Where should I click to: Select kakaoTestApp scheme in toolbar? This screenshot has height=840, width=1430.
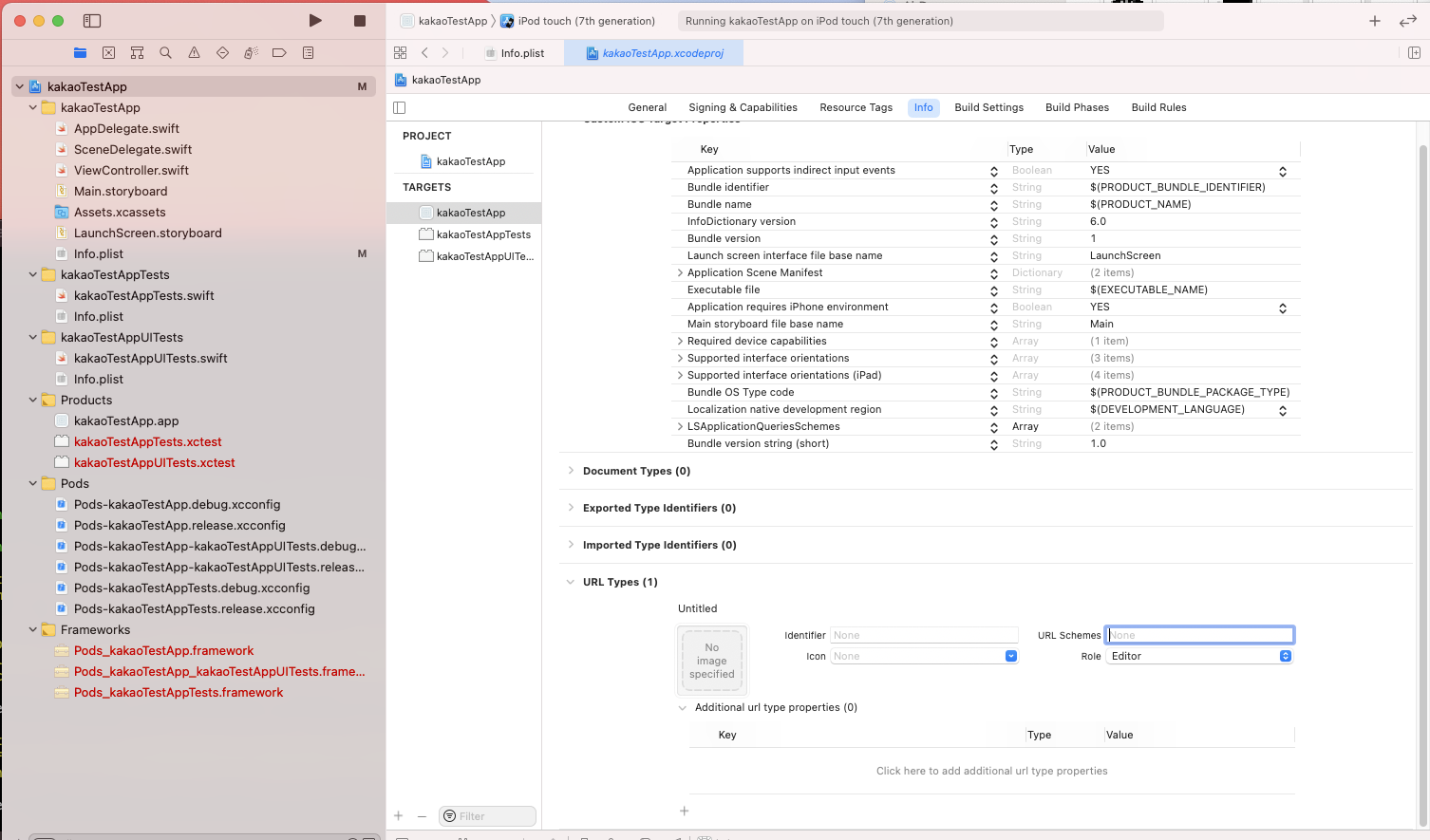(443, 21)
